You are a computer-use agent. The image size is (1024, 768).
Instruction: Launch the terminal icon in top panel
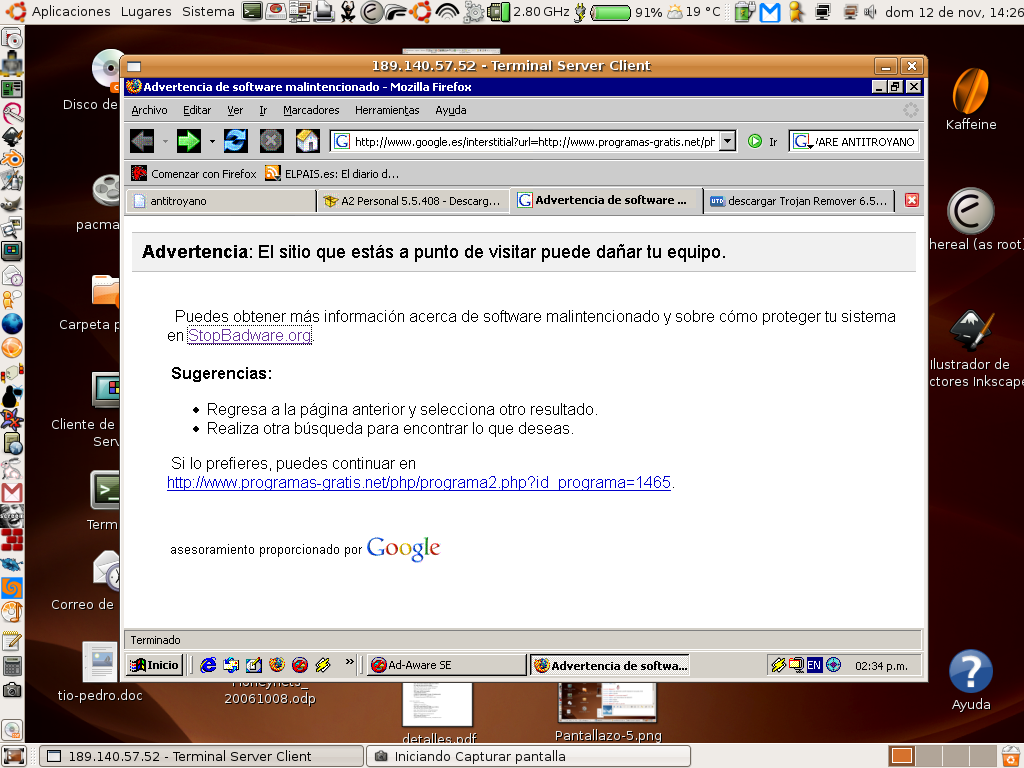coord(252,12)
